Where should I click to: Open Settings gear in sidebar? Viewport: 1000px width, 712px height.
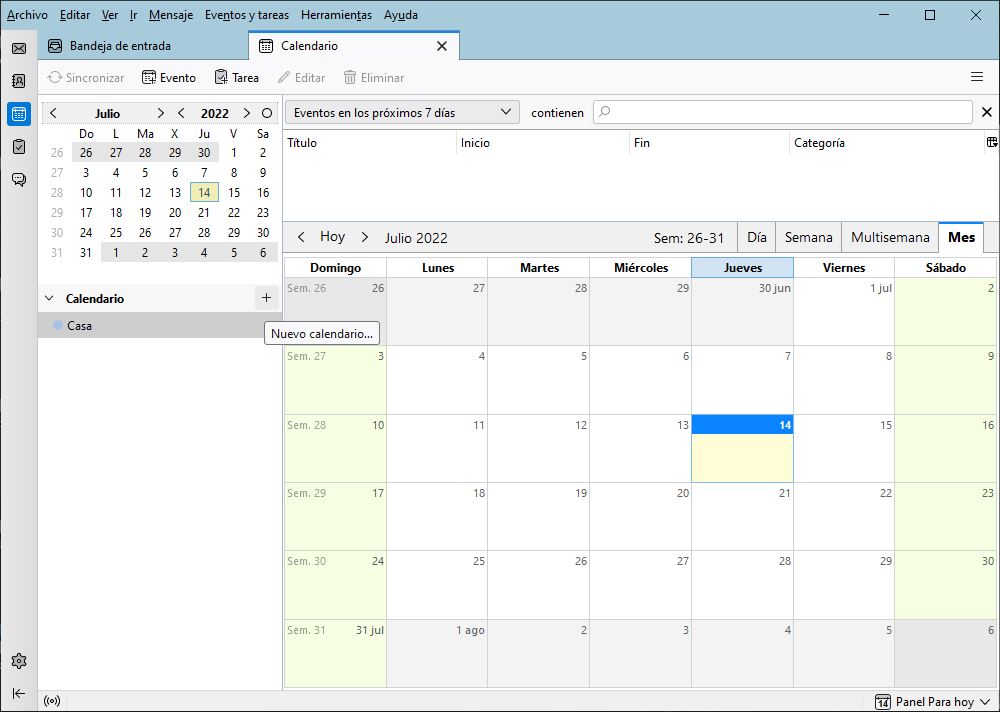(x=18, y=661)
